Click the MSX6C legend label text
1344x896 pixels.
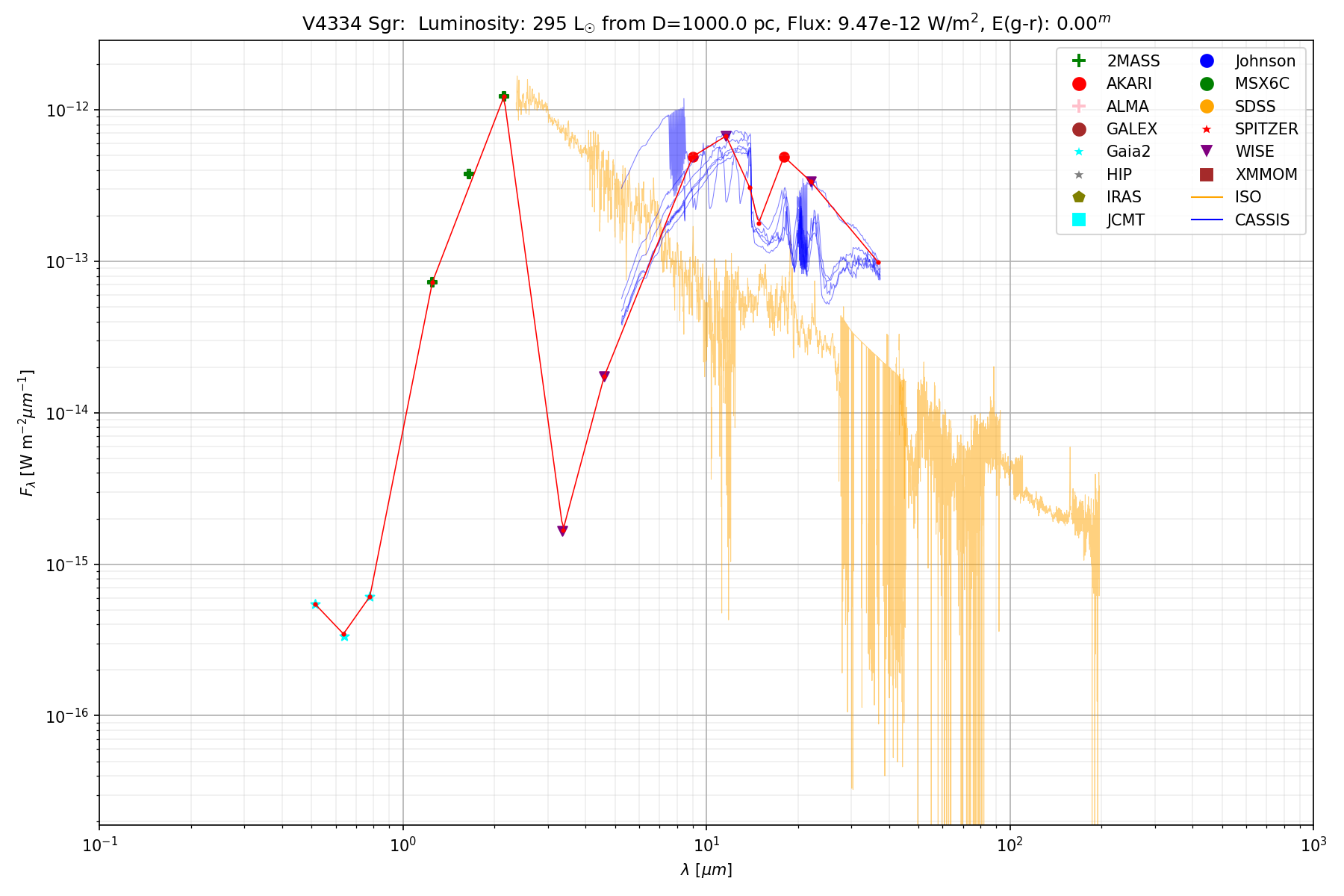point(1262,84)
